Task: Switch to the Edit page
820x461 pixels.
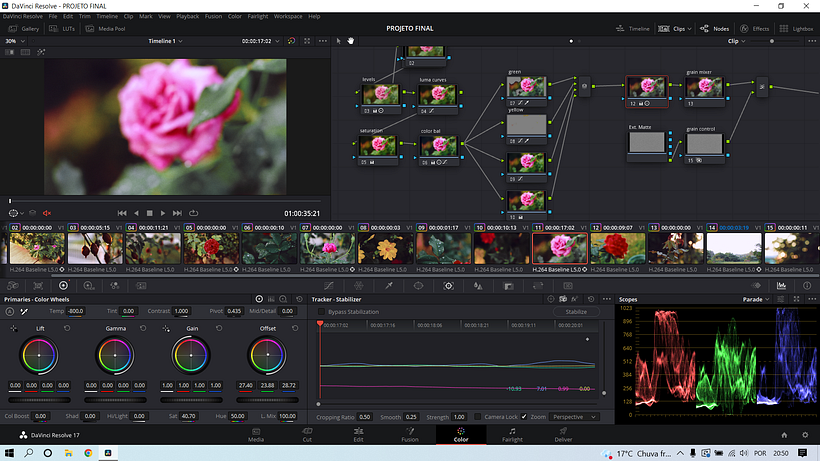Action: coord(358,434)
